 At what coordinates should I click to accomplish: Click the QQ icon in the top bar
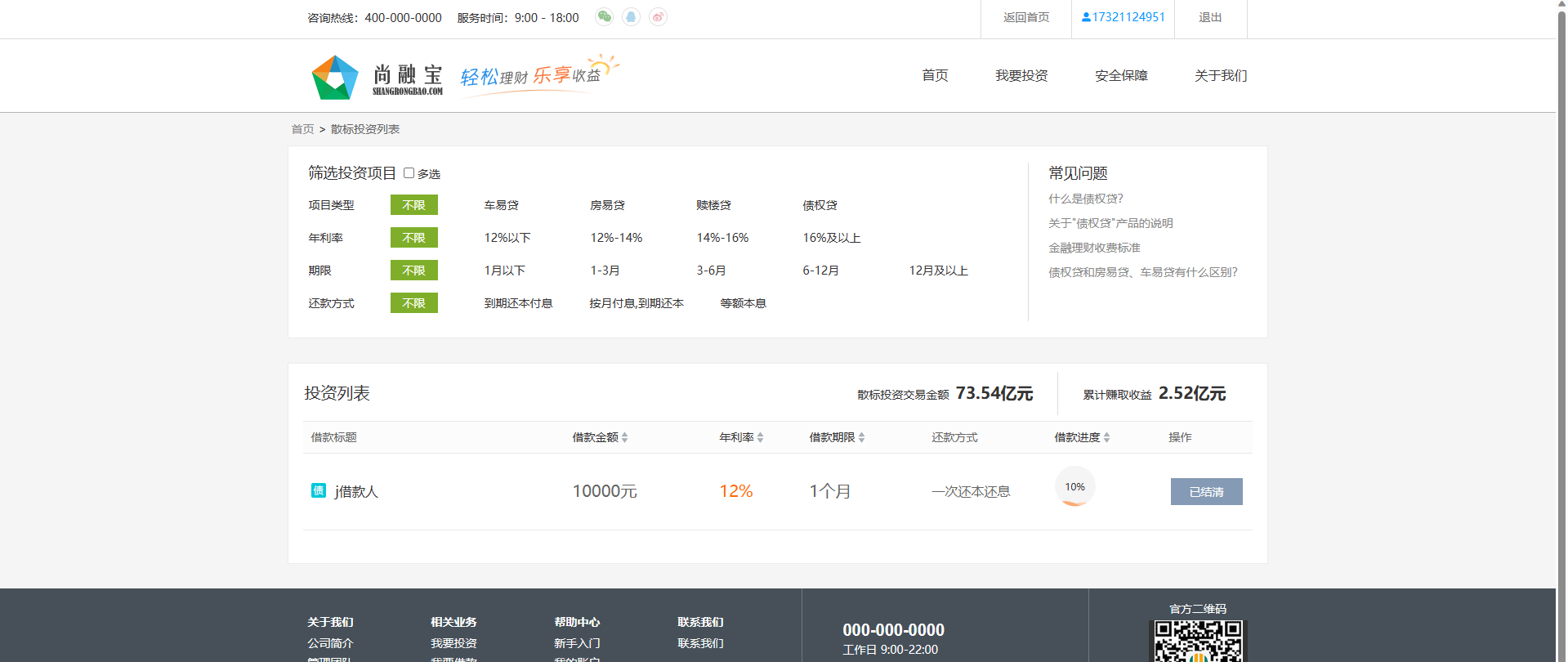click(631, 17)
